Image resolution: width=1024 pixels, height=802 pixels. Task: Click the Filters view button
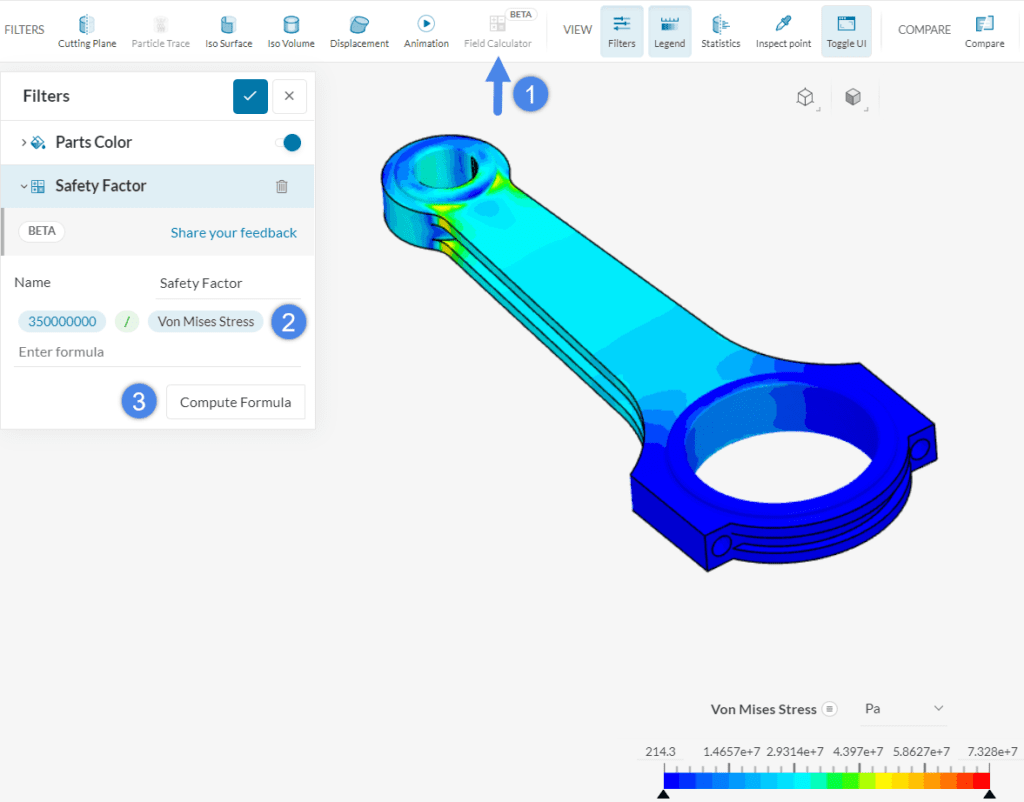pyautogui.click(x=621, y=30)
